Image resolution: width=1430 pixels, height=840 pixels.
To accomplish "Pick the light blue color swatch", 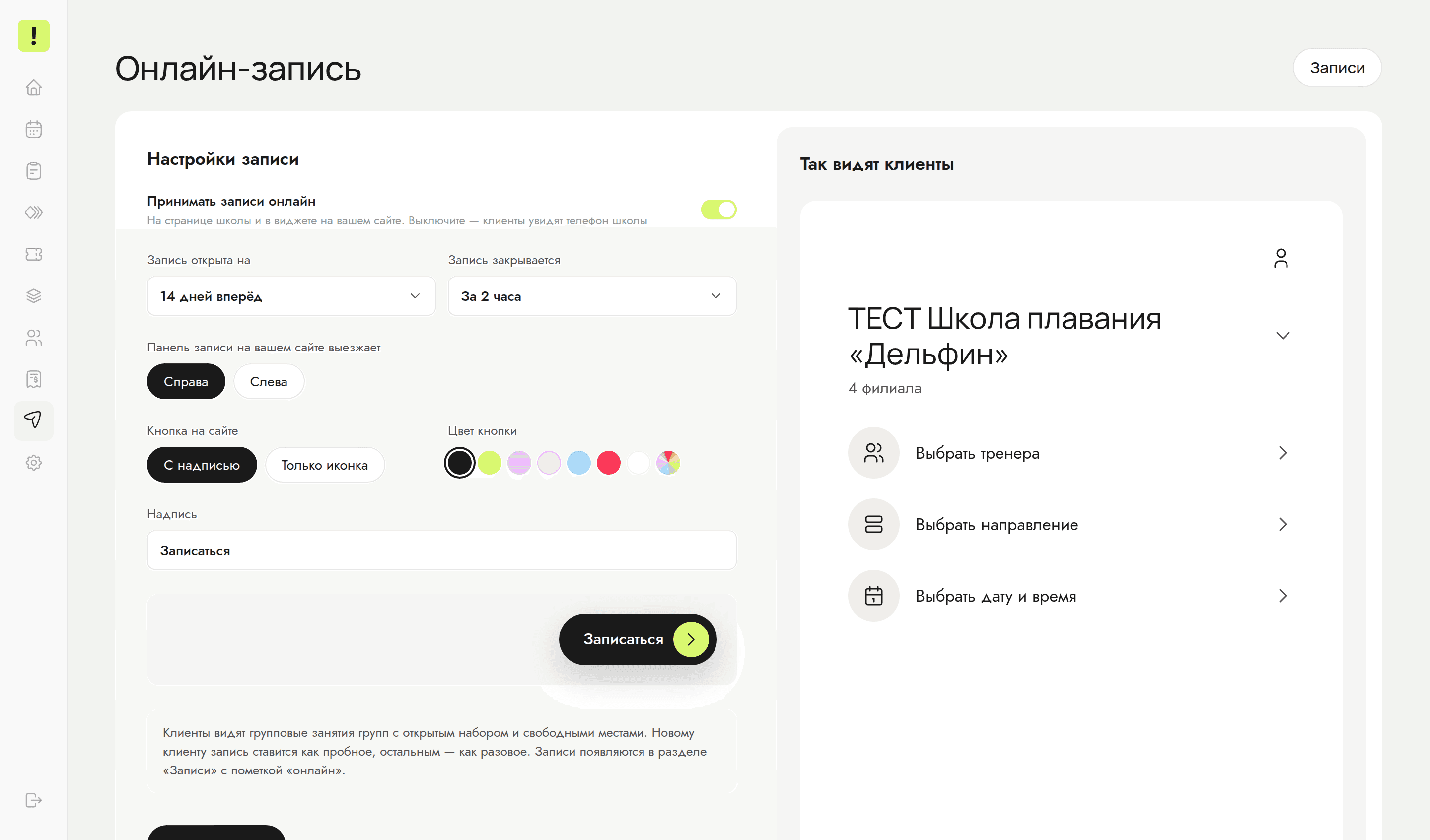I will [579, 463].
